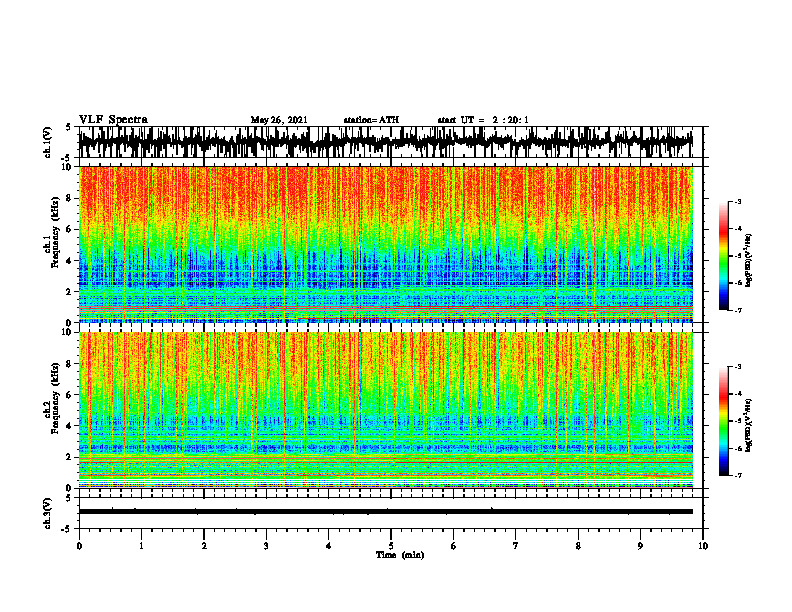This screenshot has height=612, width=792.
Task: Click time axis tick label "8"
Action: 578,546
